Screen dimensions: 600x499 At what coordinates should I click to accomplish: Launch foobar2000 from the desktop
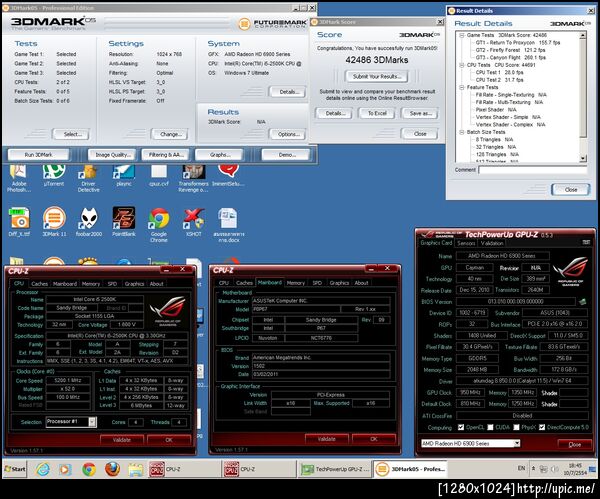click(89, 222)
